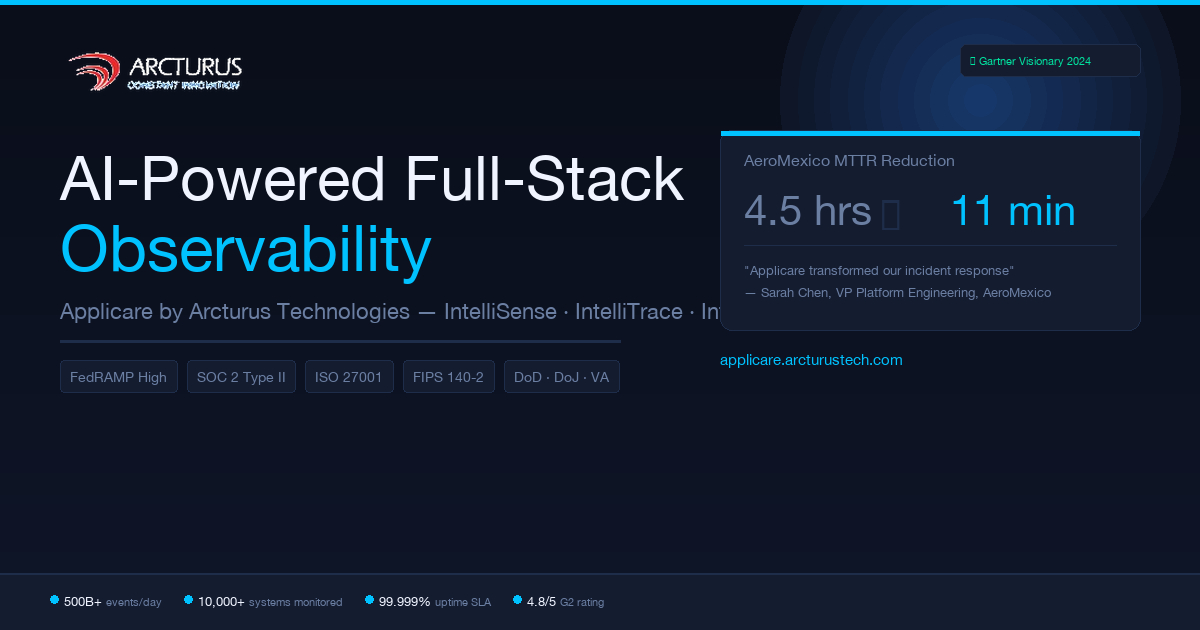Viewport: 1200px width, 630px height.
Task: Click the arrow between 4.5 hrs and 11 min
Action: coord(891,214)
